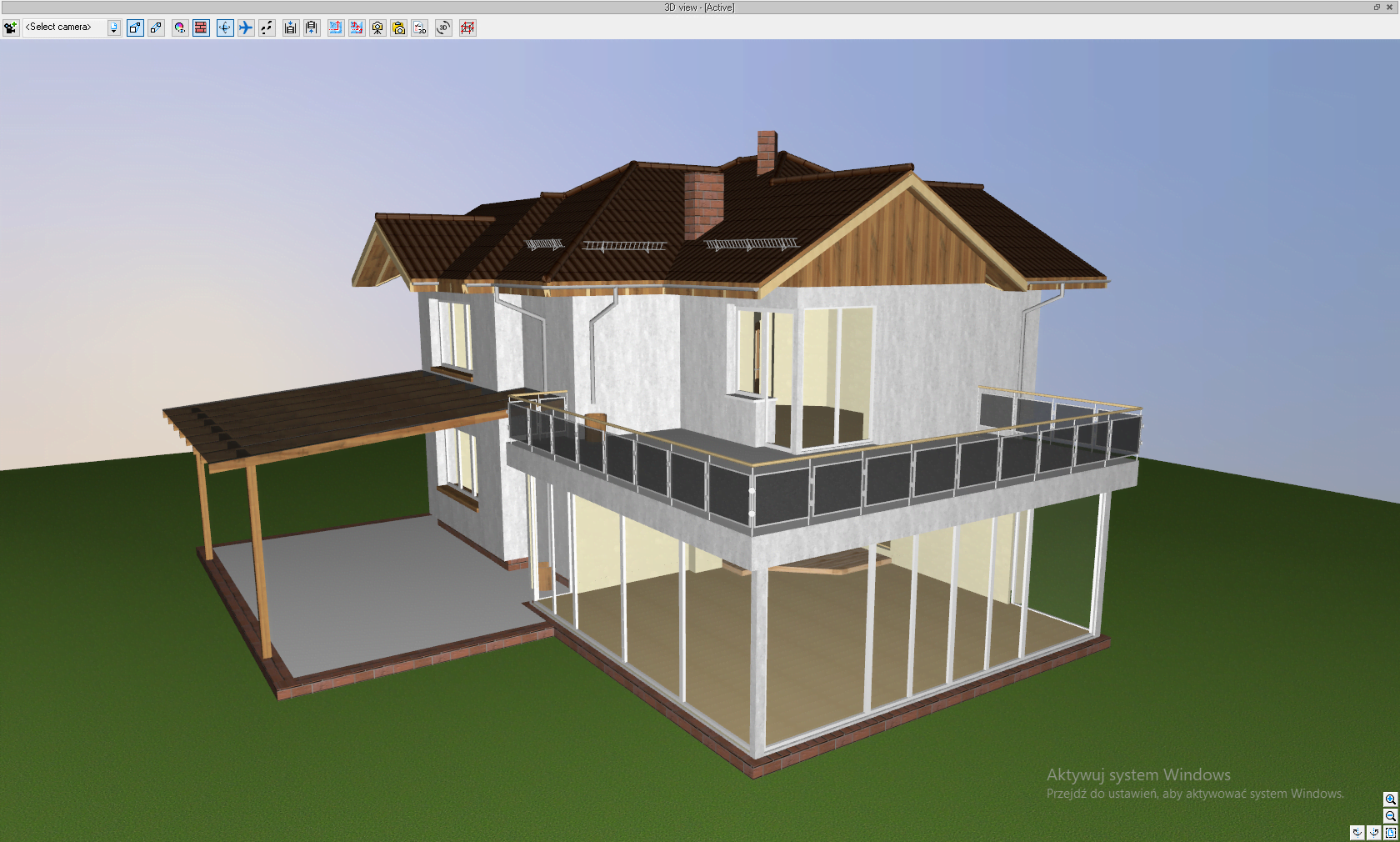Activate the airplane fly-through mode

246,28
